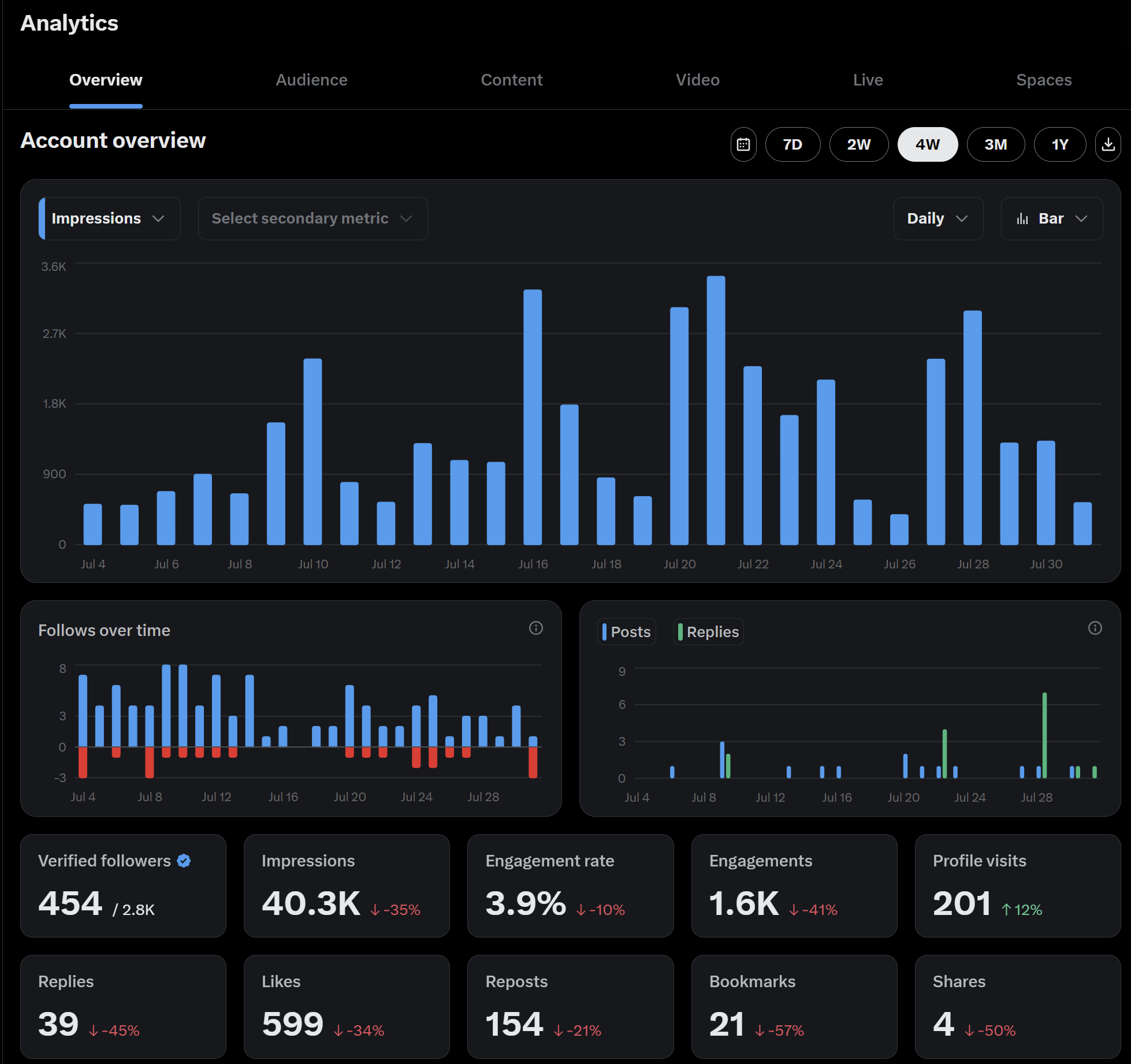Toggle the Replies series legend
Viewport: 1131px width, 1064px height.
(708, 632)
